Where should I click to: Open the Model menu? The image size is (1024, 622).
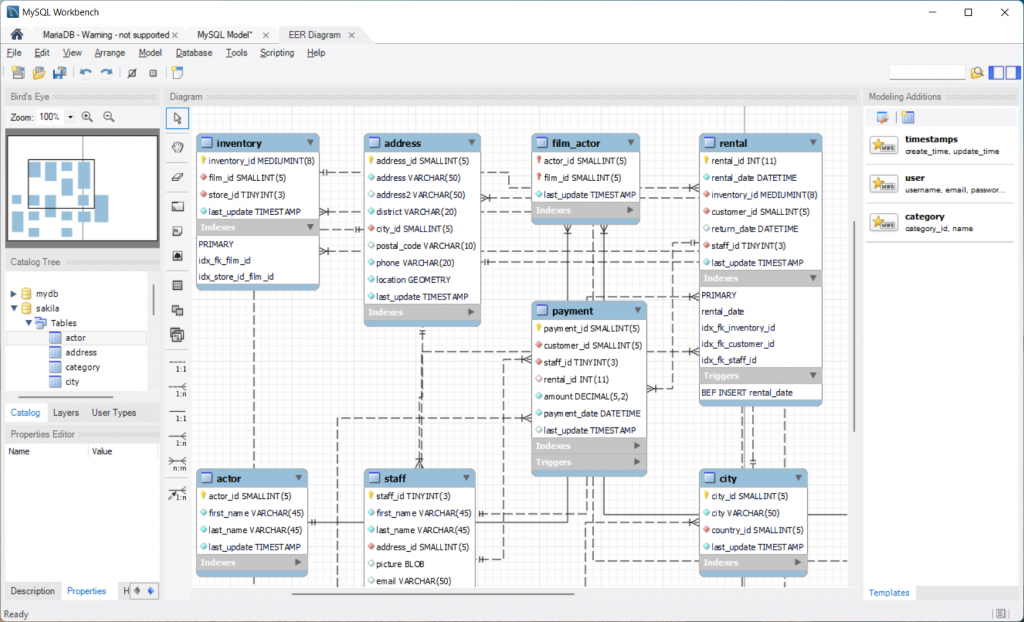pos(150,53)
